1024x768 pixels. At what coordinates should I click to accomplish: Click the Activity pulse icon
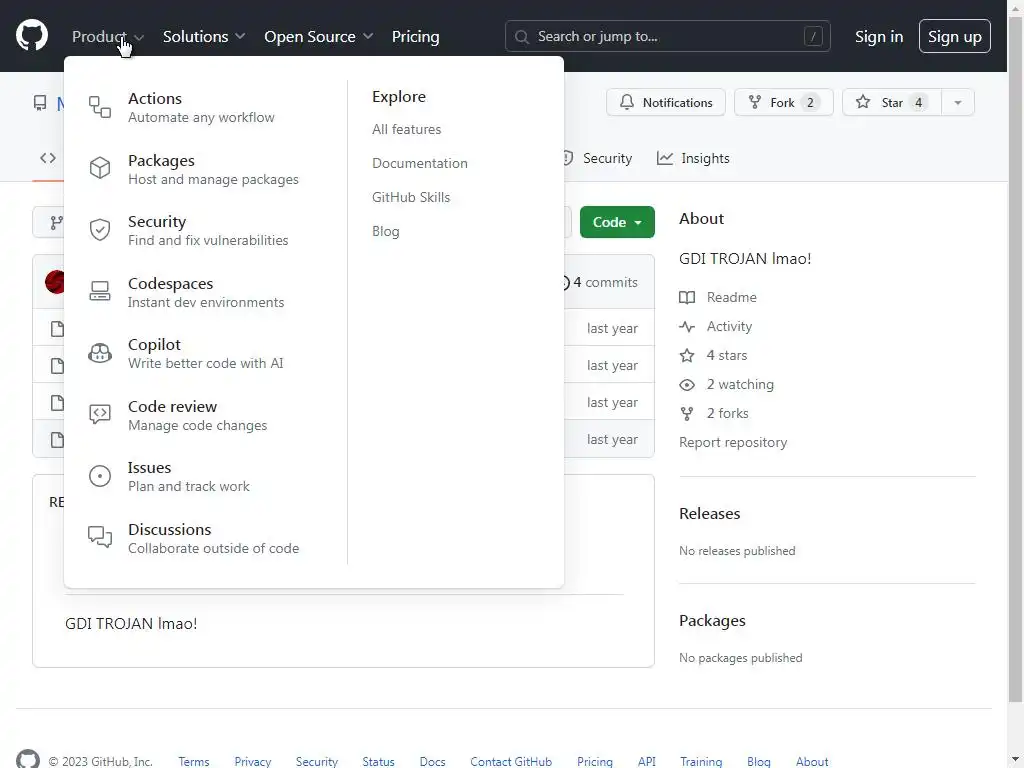(x=687, y=327)
